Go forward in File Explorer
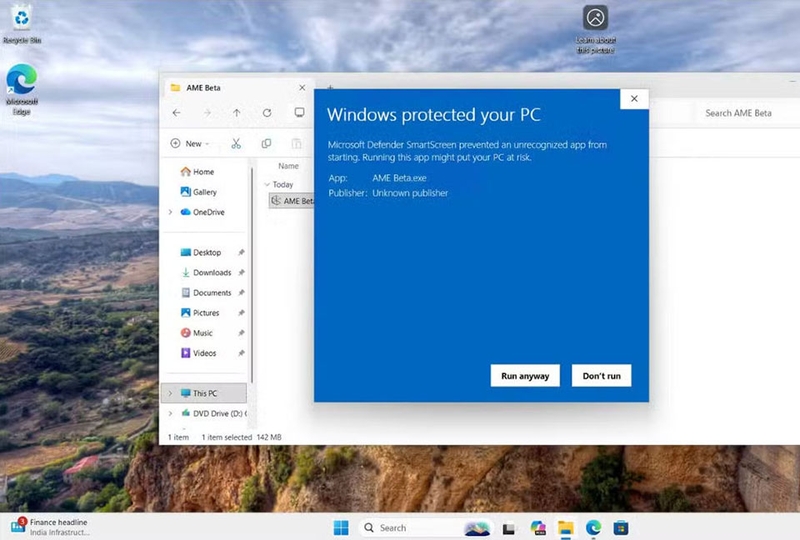 tap(207, 113)
